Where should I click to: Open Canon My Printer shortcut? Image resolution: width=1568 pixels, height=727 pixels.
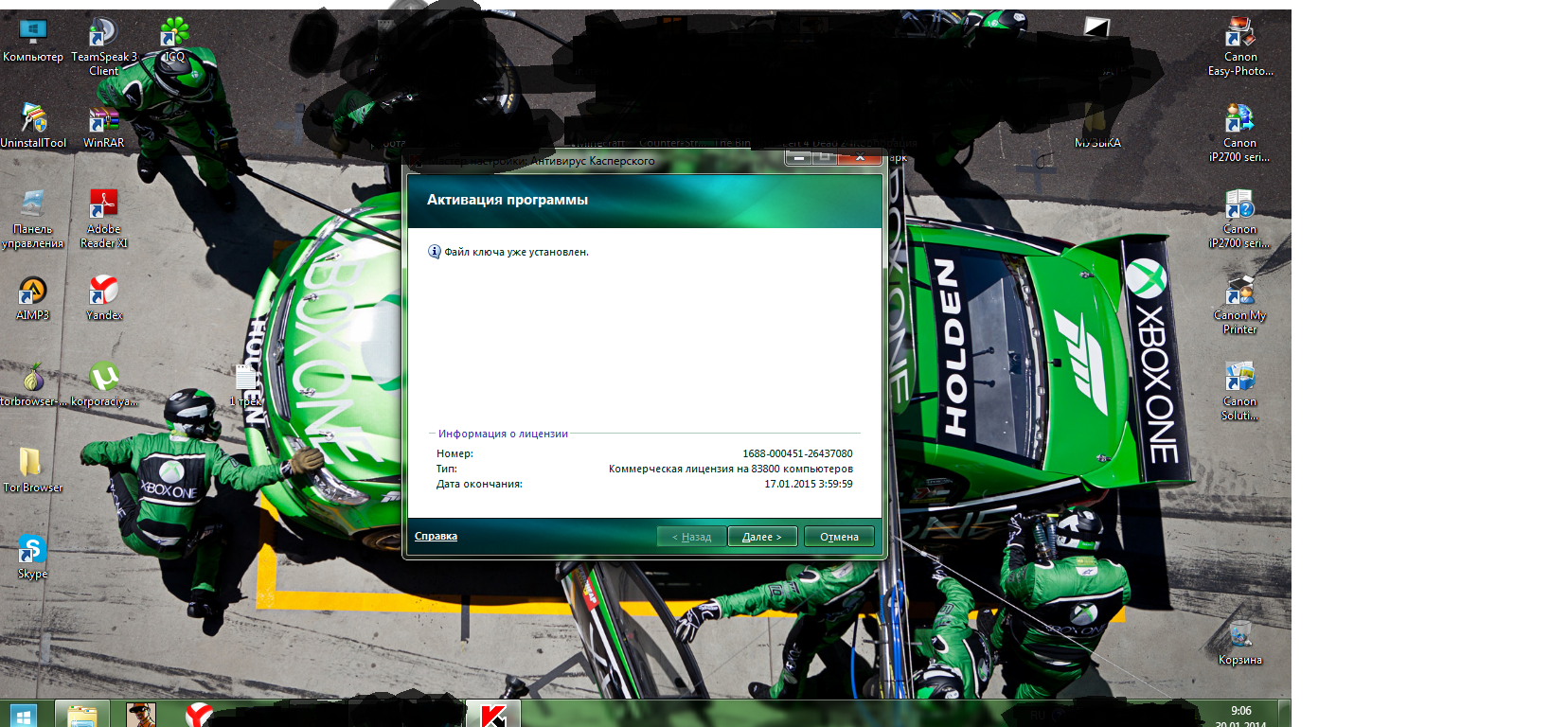(x=1240, y=305)
